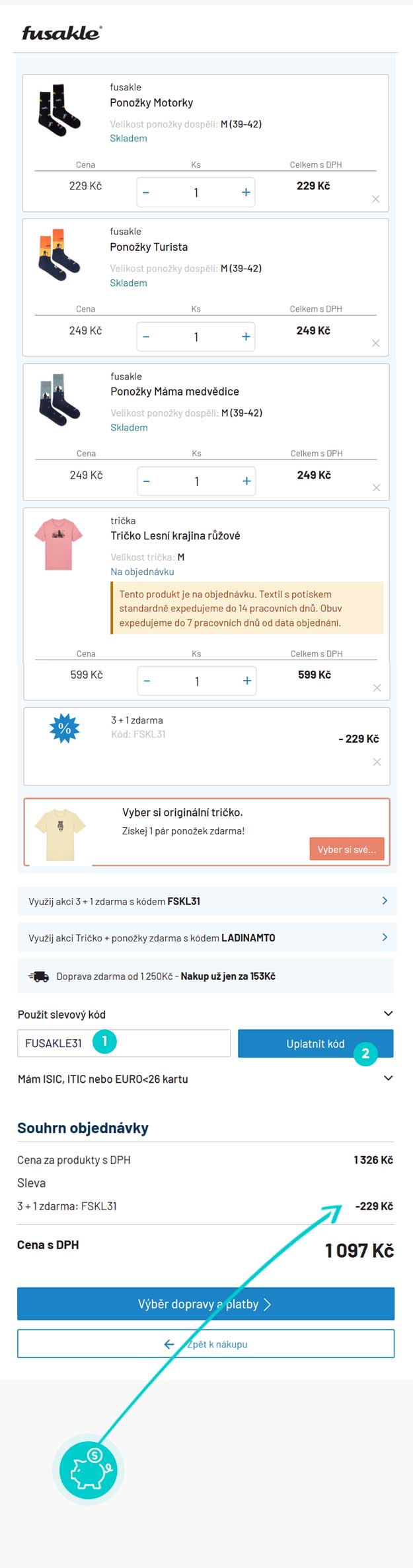Decrease quantity of Ponožky Turista
The width and height of the screenshot is (413, 1568).
[x=146, y=337]
